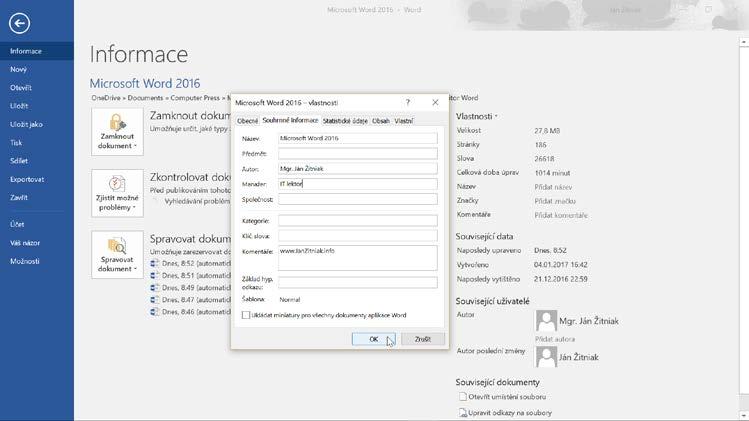
Task: Switch to the Souhrnné informace tab
Action: coord(290,120)
